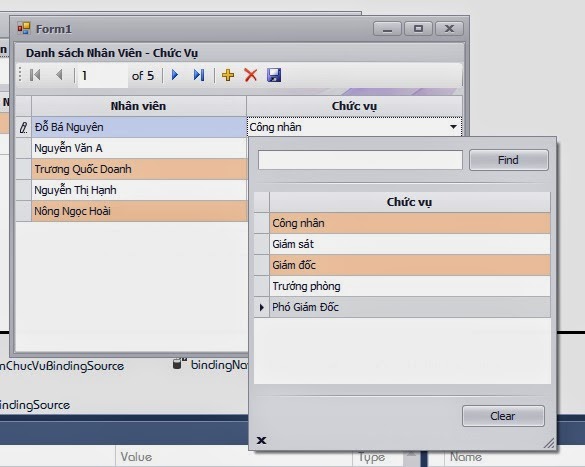Save data with floppy disk icon
This screenshot has width=585, height=467.
click(x=274, y=75)
